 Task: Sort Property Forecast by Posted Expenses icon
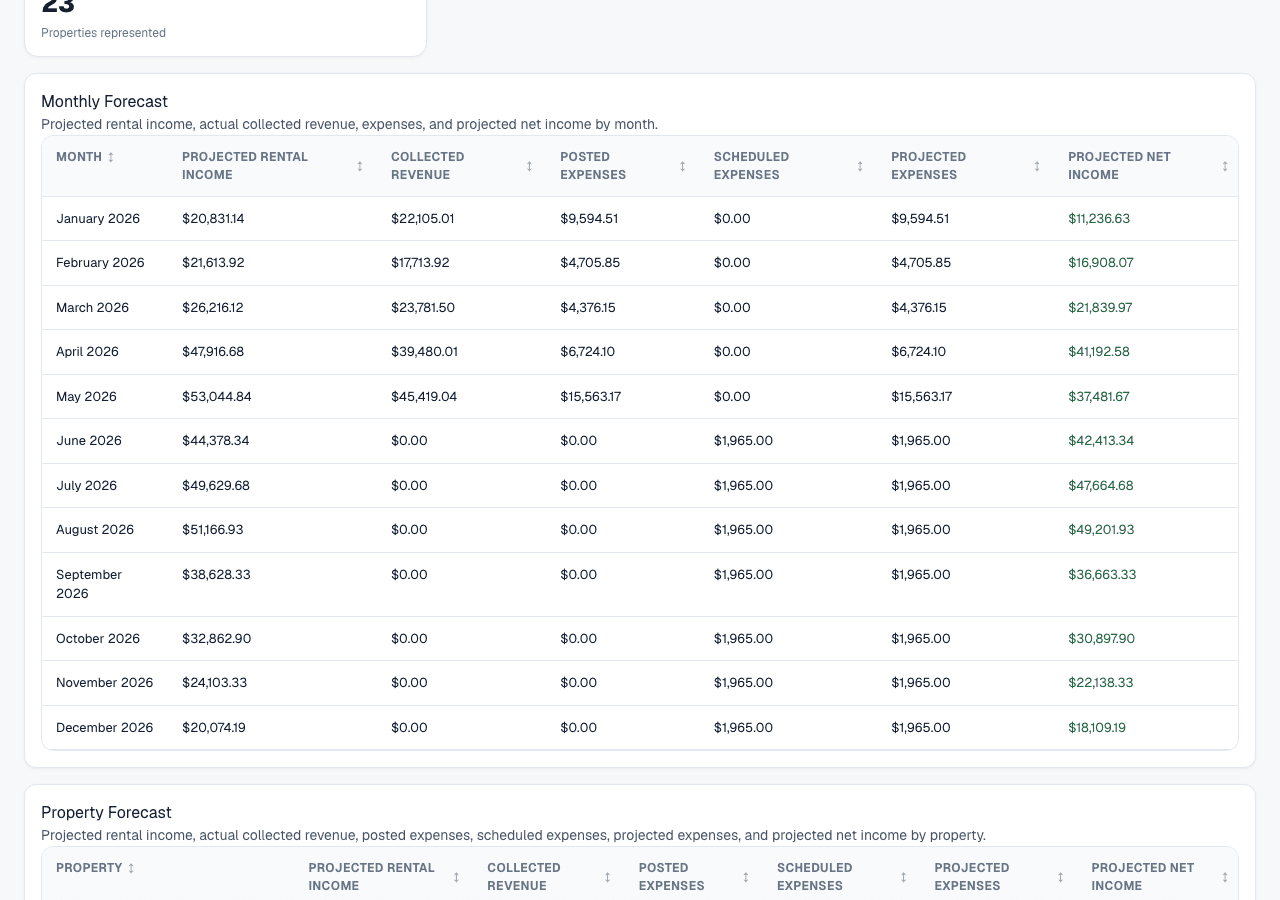click(746, 877)
